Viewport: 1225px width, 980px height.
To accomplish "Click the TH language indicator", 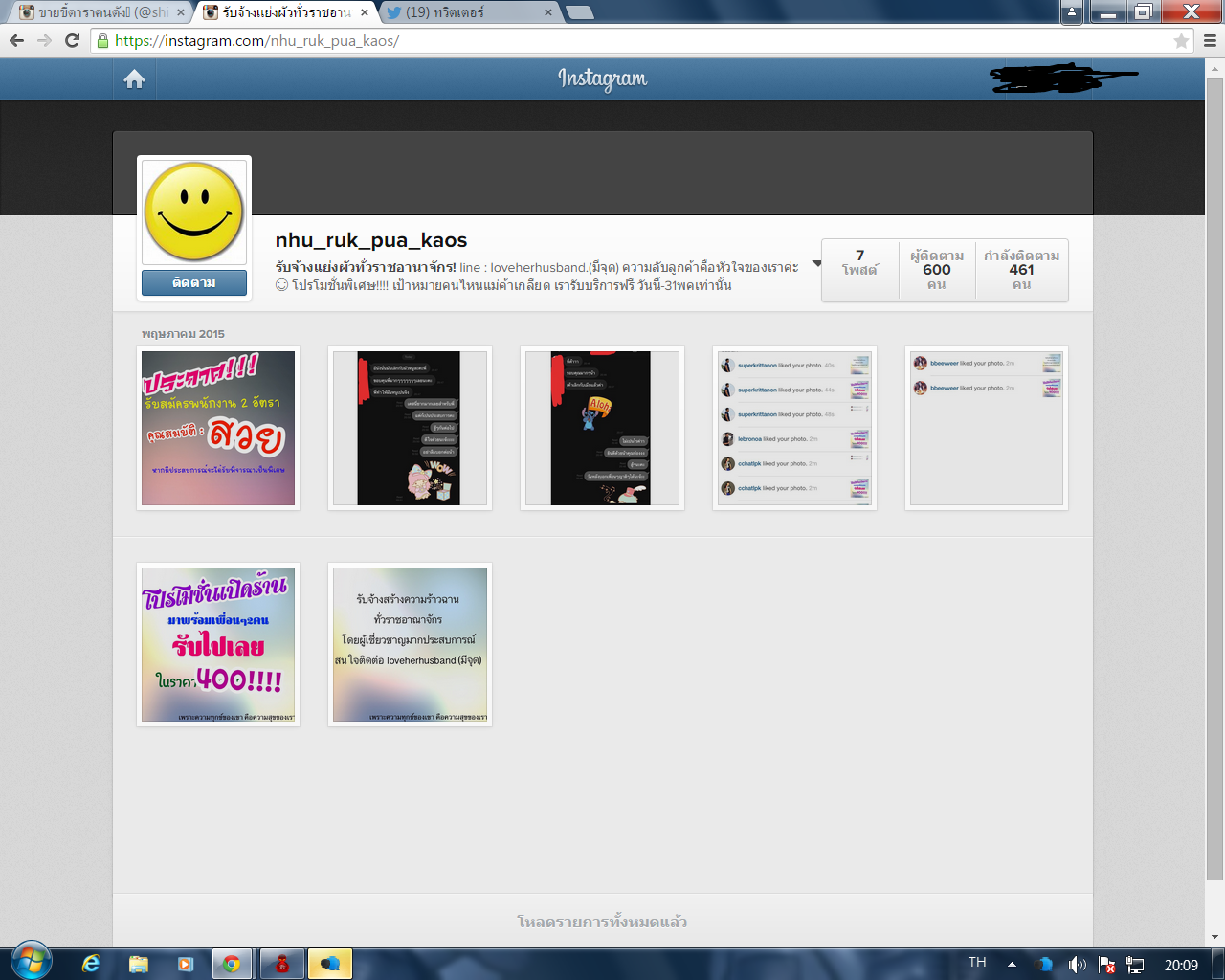I will tap(977, 962).
